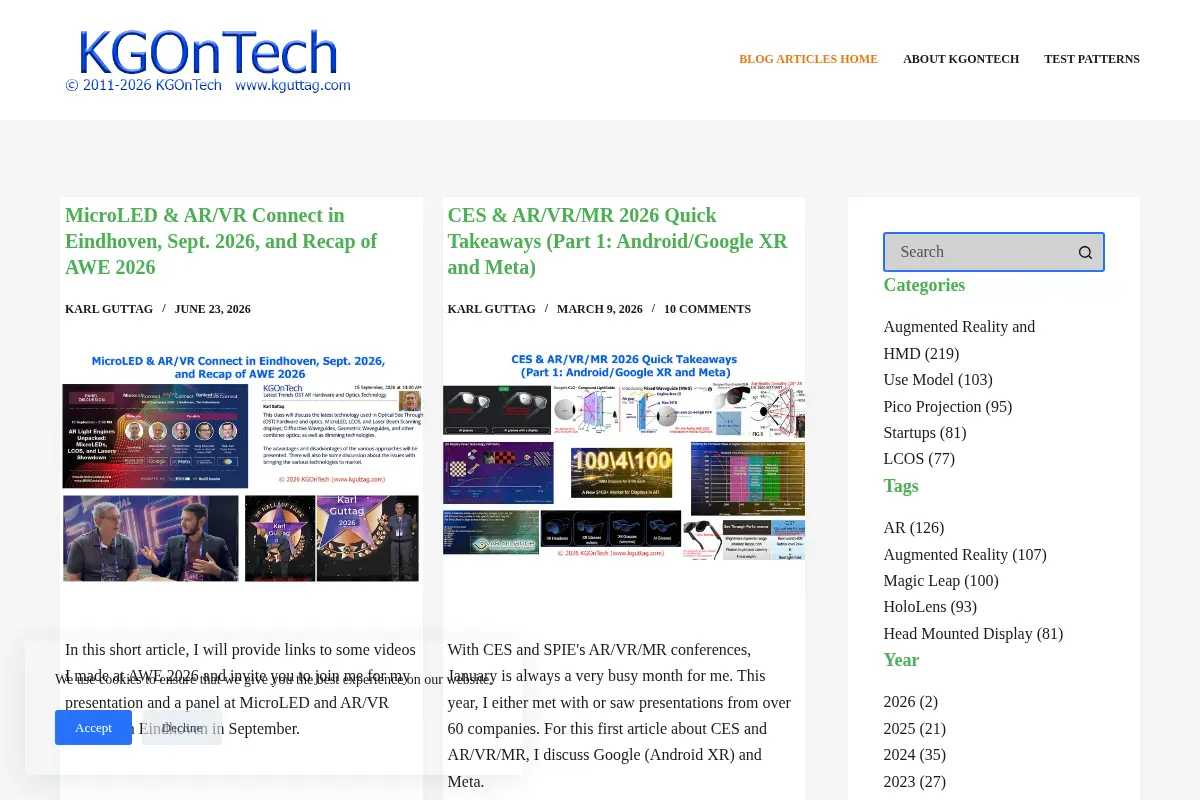Viewport: 1200px width, 800px height.
Task: Open Karl Guttag author link on June 23 post
Action: [109, 309]
